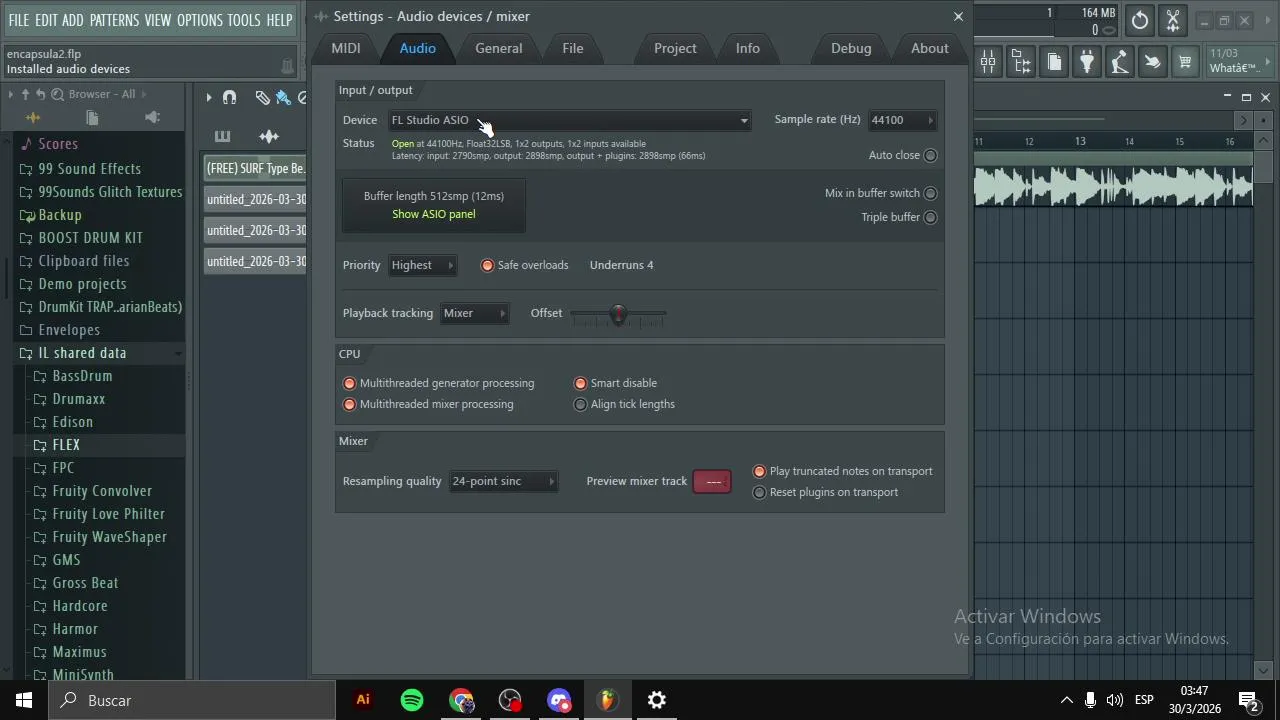Viewport: 1280px width, 720px height.
Task: Toggle Play truncated notes on transport
Action: 759,471
